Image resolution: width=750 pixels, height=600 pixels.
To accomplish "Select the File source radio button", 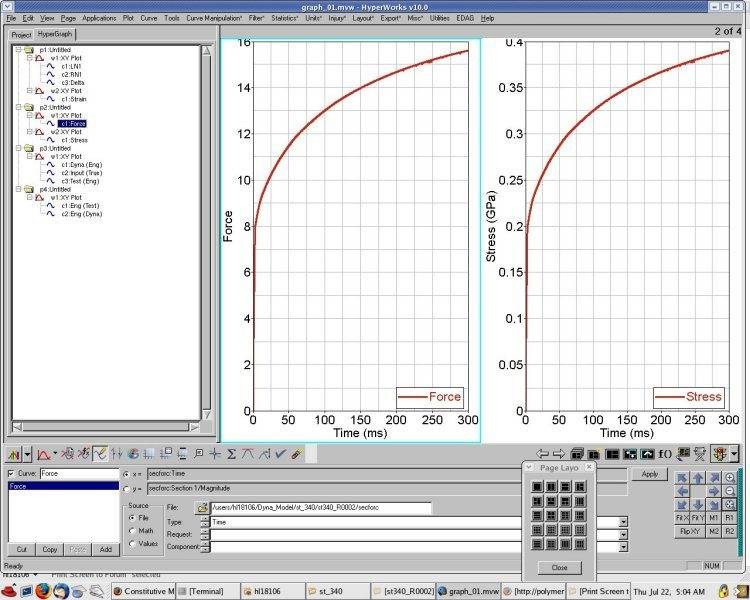I will (132, 518).
